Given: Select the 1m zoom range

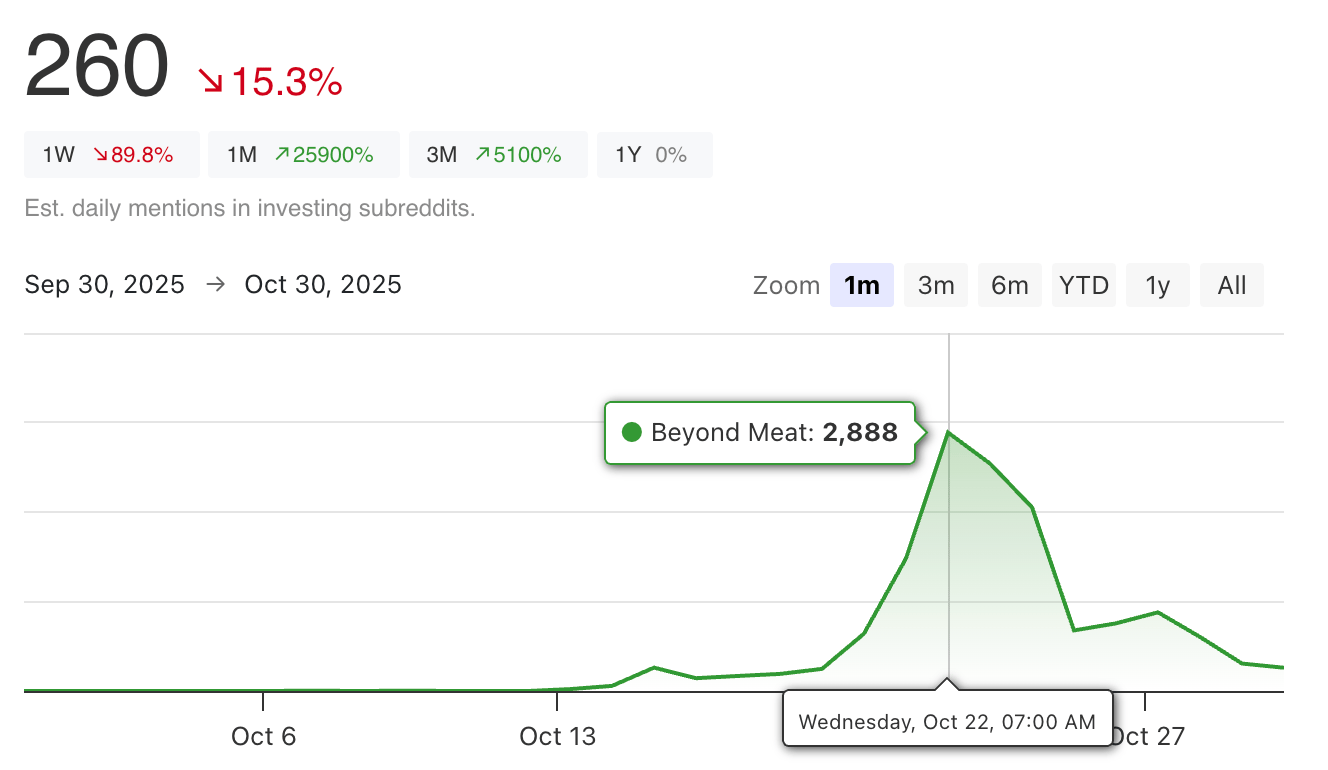Looking at the screenshot, I should tap(861, 285).
